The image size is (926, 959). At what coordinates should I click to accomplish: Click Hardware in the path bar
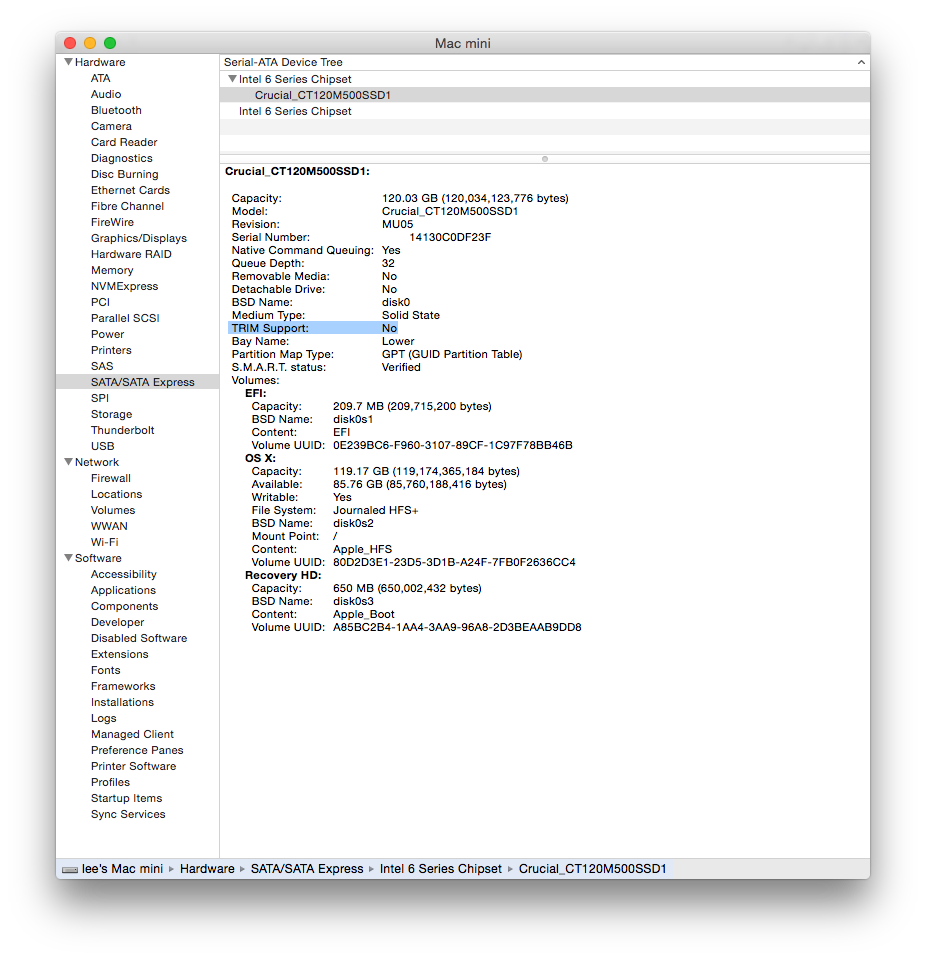(207, 869)
